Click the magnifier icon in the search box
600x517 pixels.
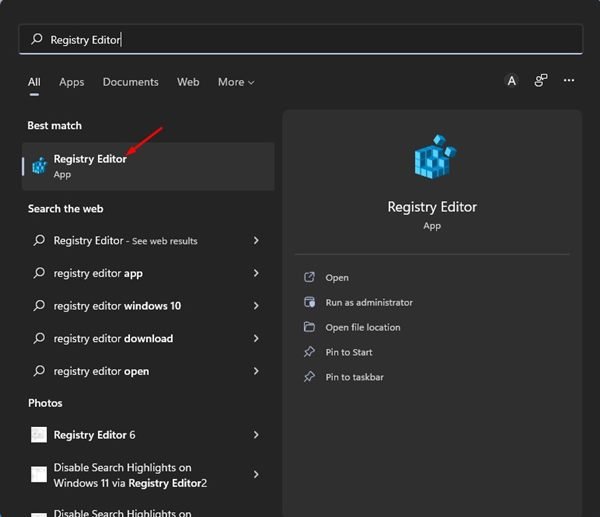click(x=37, y=39)
